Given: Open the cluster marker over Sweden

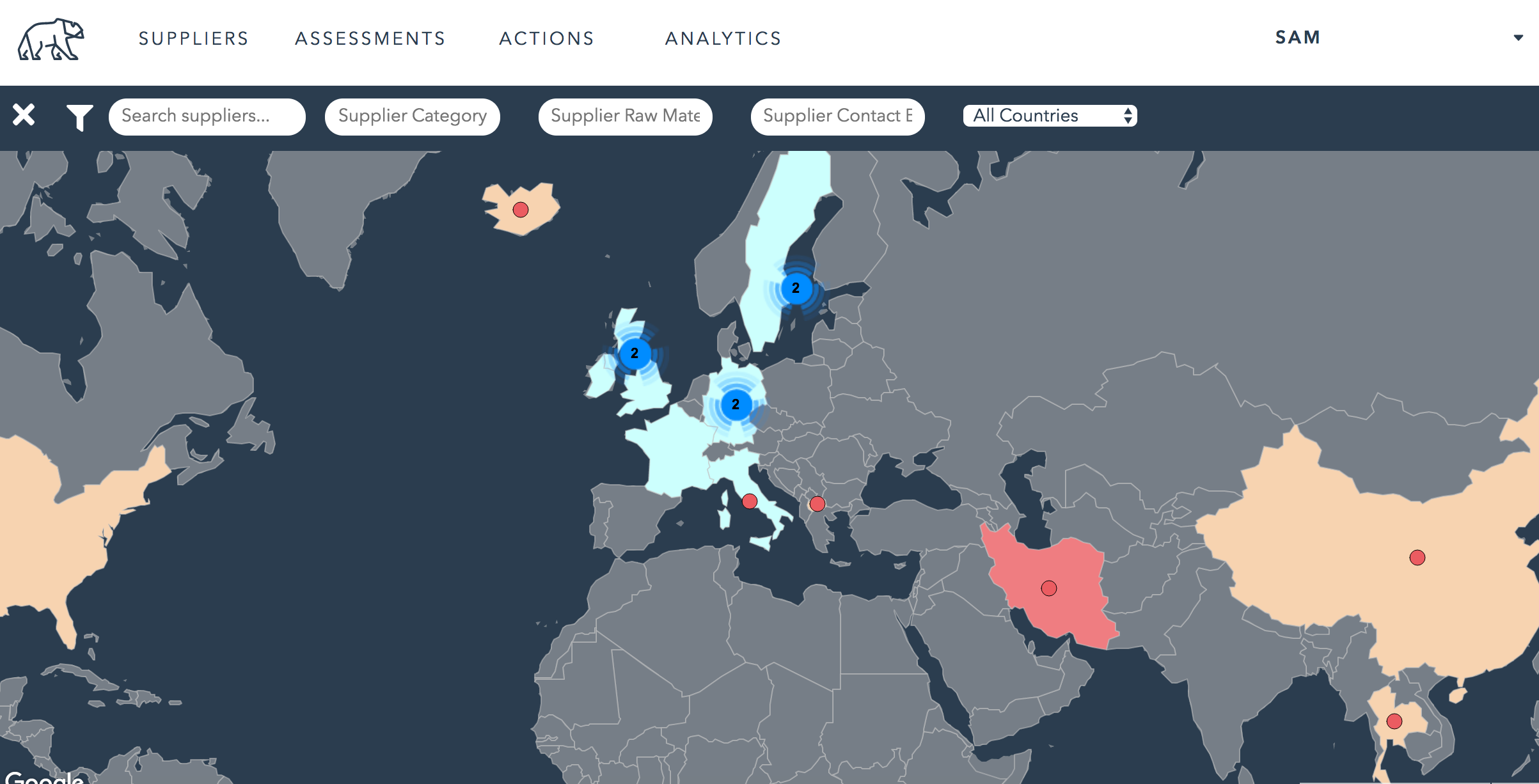Looking at the screenshot, I should pos(796,288).
